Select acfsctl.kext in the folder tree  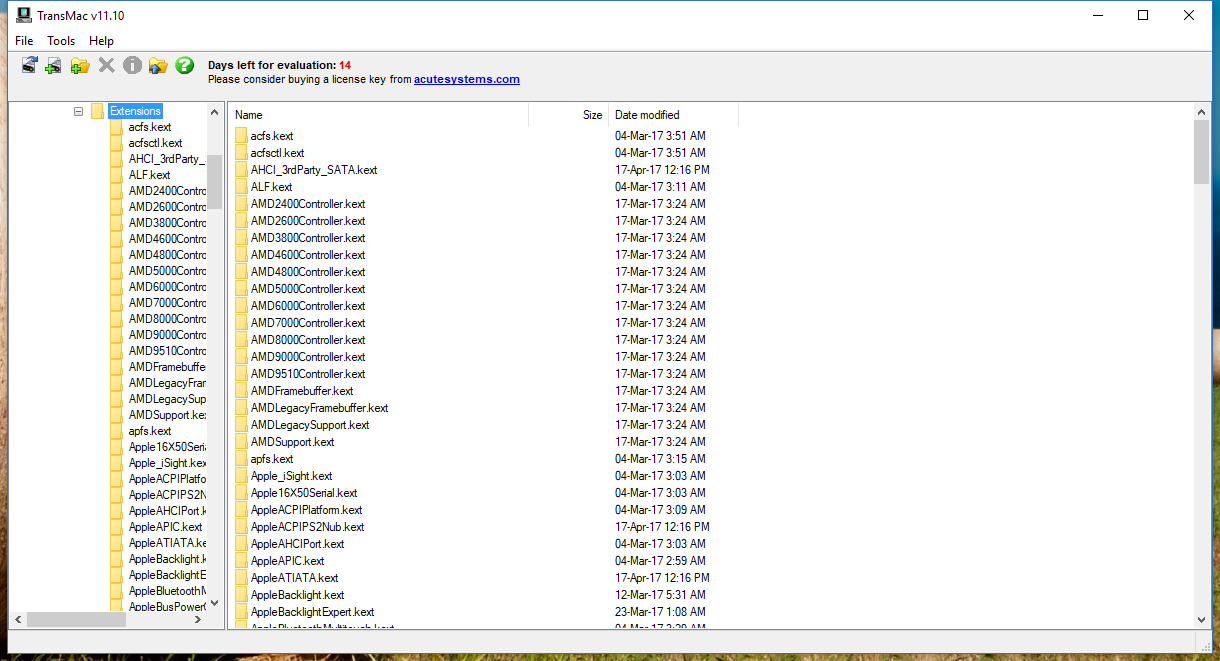155,143
